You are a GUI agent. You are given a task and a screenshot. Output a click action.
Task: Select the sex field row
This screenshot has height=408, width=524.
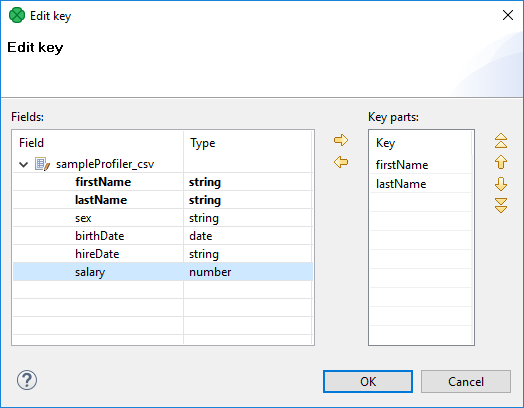[163, 218]
